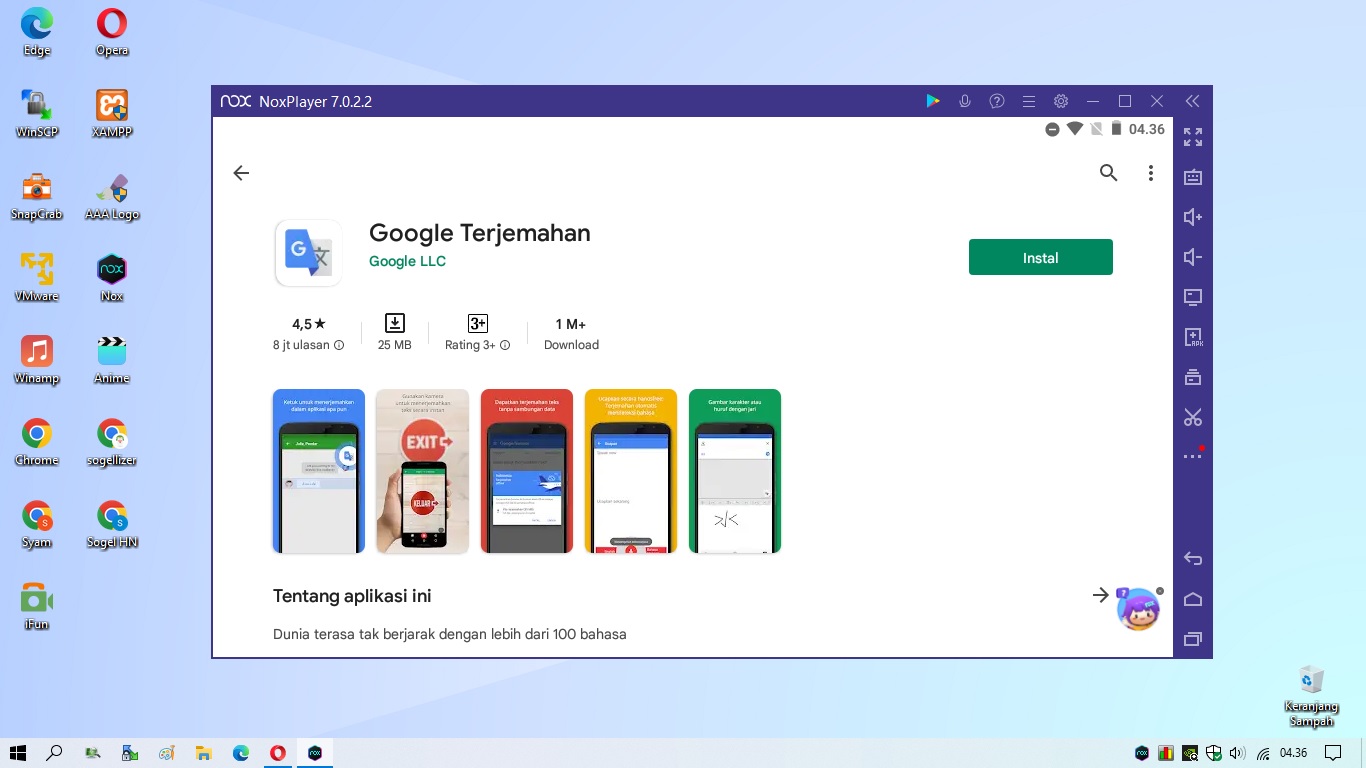Select Syam Chrome profile shortcut
1366x768 pixels.
pyautogui.click(x=37, y=523)
